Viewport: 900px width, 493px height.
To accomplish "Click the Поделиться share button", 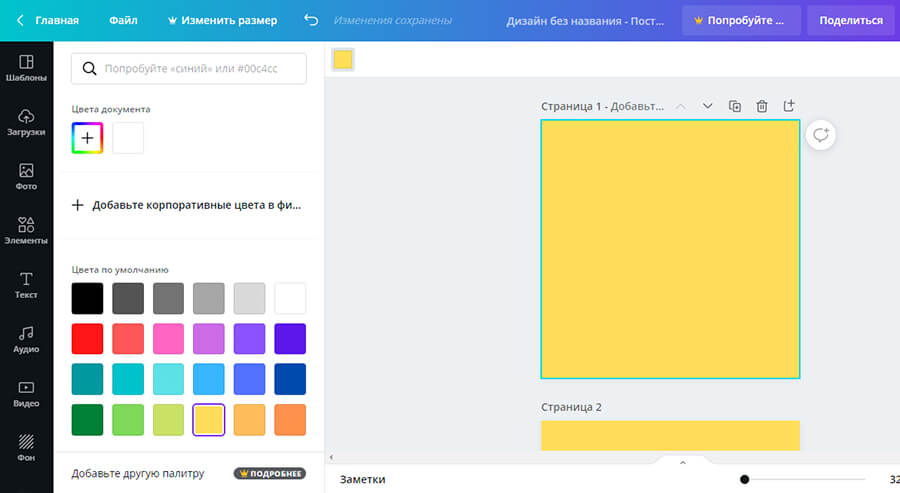I will tap(850, 20).
